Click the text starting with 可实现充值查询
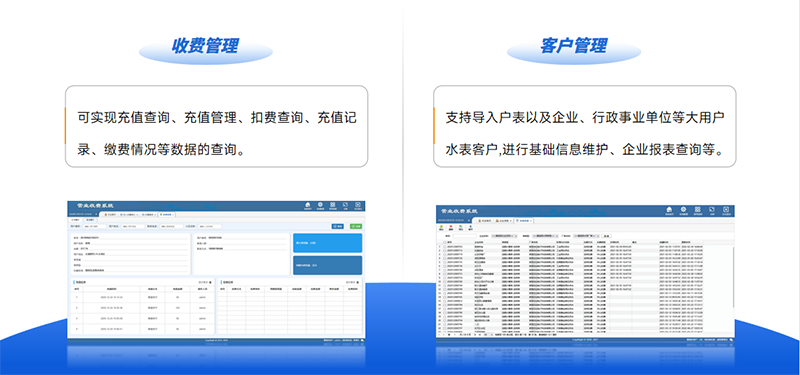The image size is (800, 375). point(217,134)
